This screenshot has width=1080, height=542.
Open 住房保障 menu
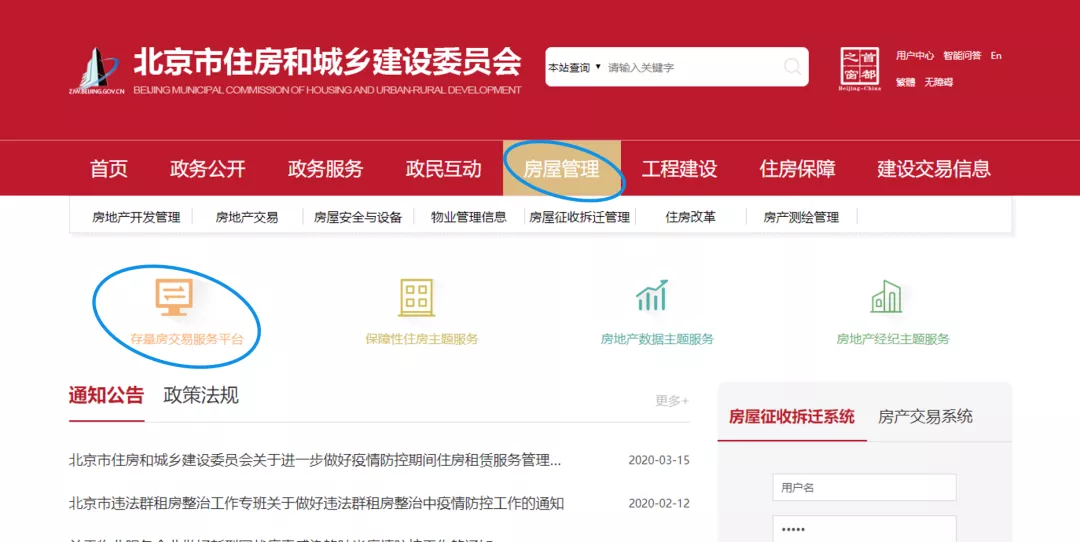[x=797, y=169]
